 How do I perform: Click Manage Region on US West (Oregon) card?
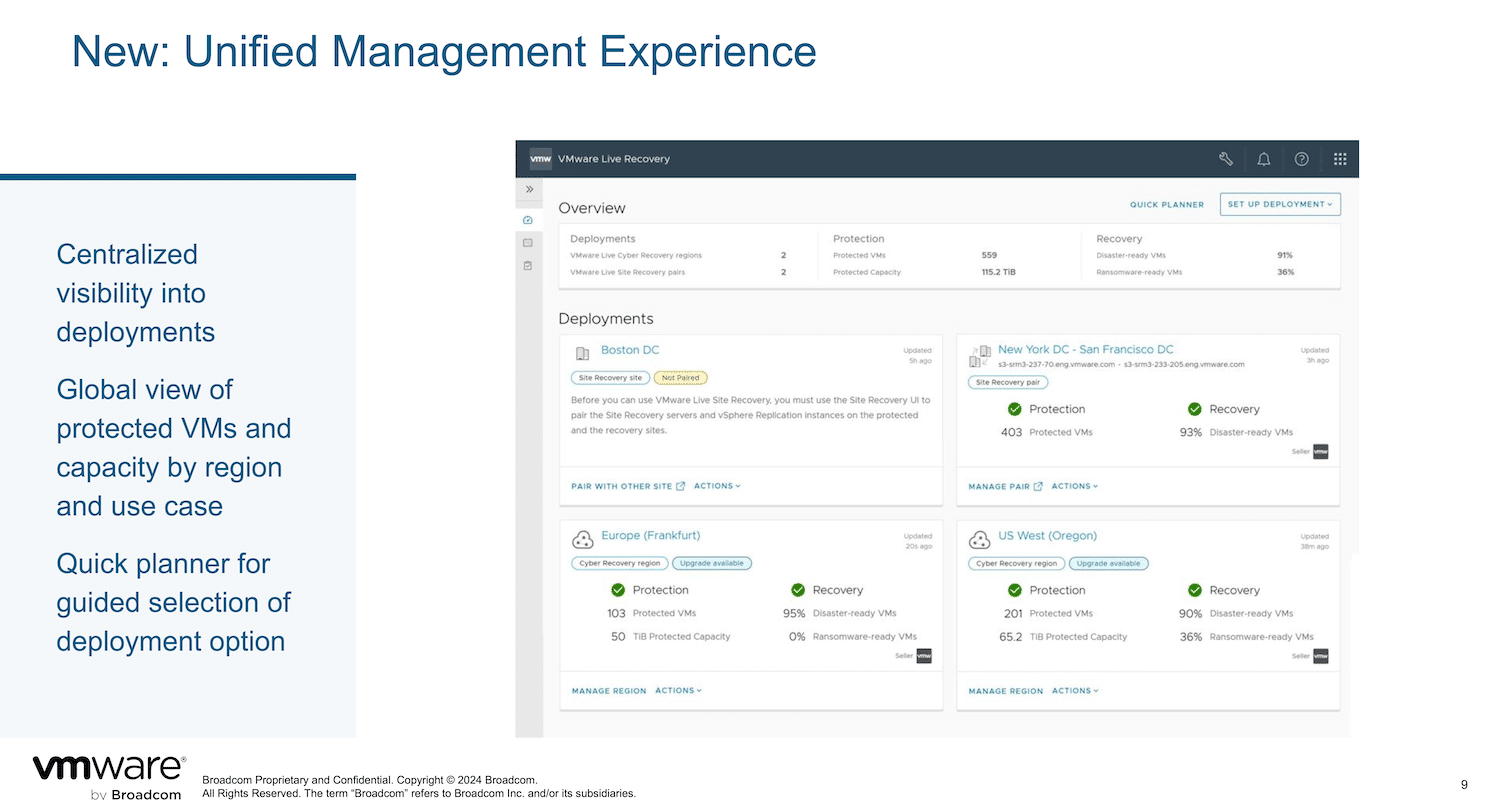pyautogui.click(x=1006, y=691)
